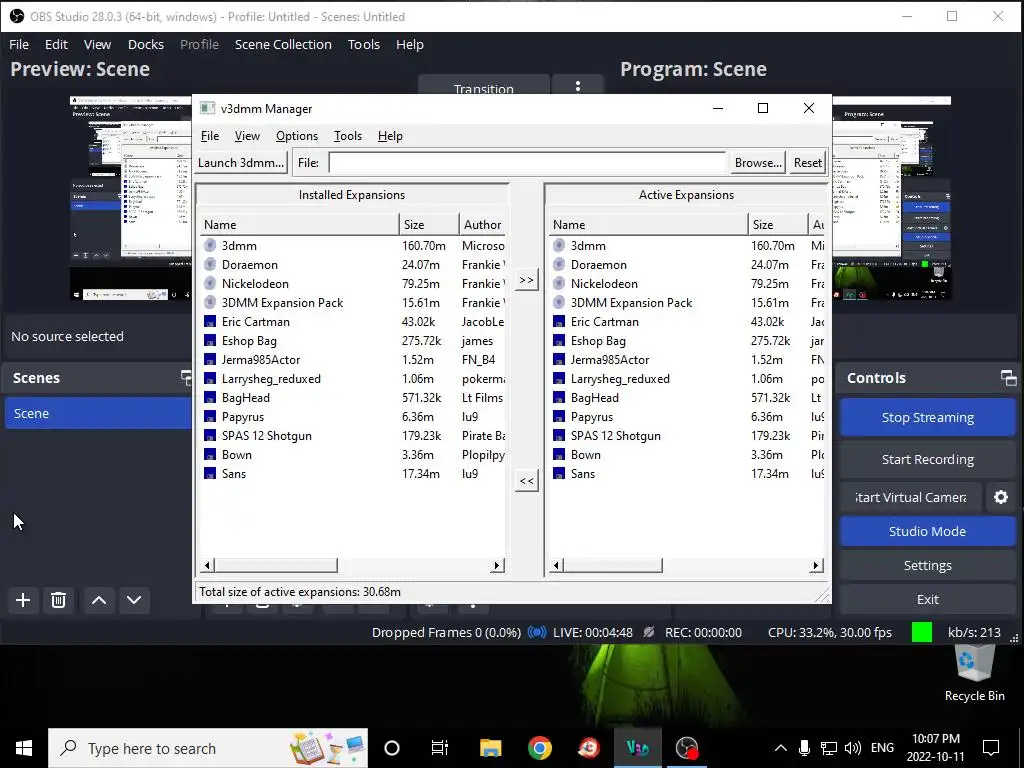Open File Explorer from taskbar
The image size is (1024, 768).
point(490,748)
